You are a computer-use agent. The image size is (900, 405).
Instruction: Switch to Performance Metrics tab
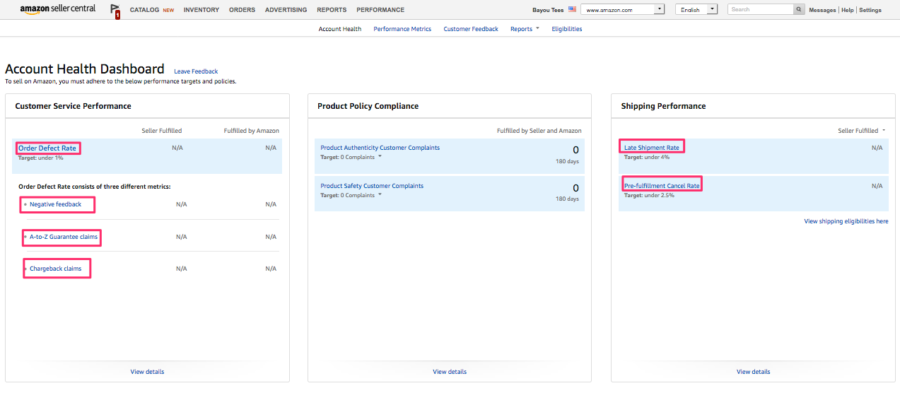pos(402,29)
